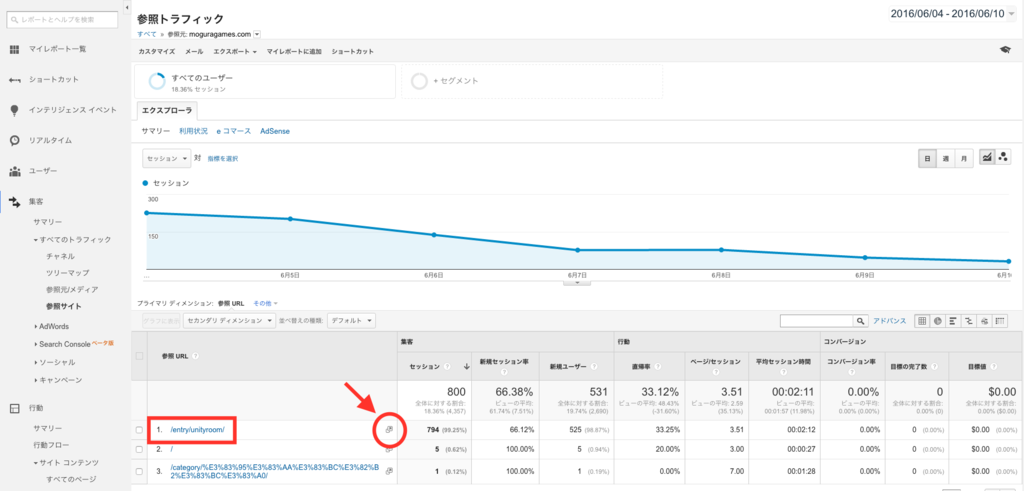The width and height of the screenshot is (1024, 491).
Task: Expand AdWords section in sidebar
Action: pos(36,326)
